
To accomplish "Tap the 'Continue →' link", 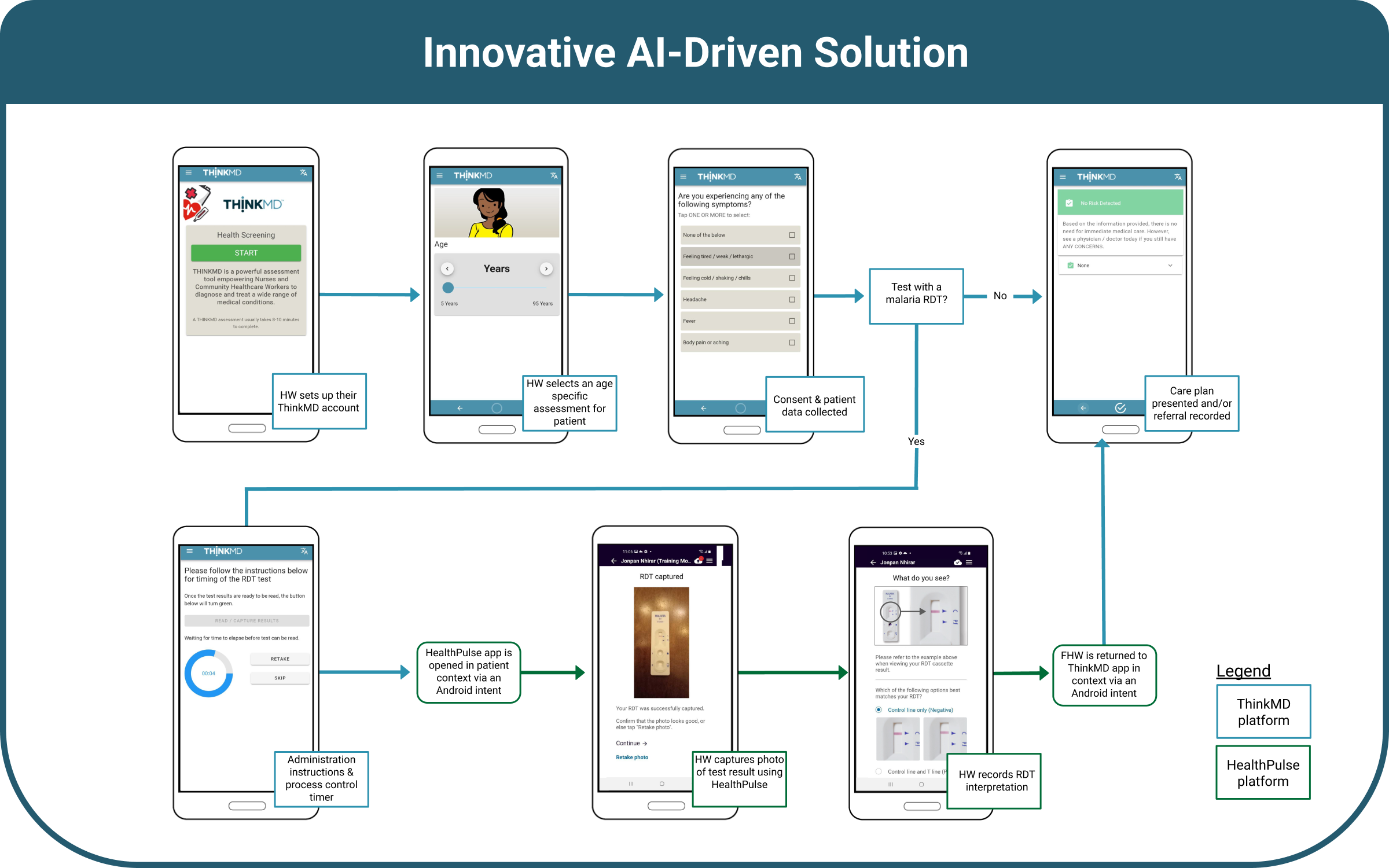I will (631, 743).
